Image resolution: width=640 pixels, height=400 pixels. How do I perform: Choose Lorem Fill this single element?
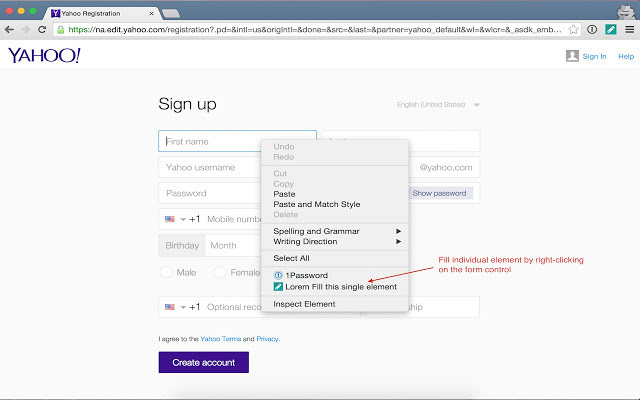coord(335,287)
